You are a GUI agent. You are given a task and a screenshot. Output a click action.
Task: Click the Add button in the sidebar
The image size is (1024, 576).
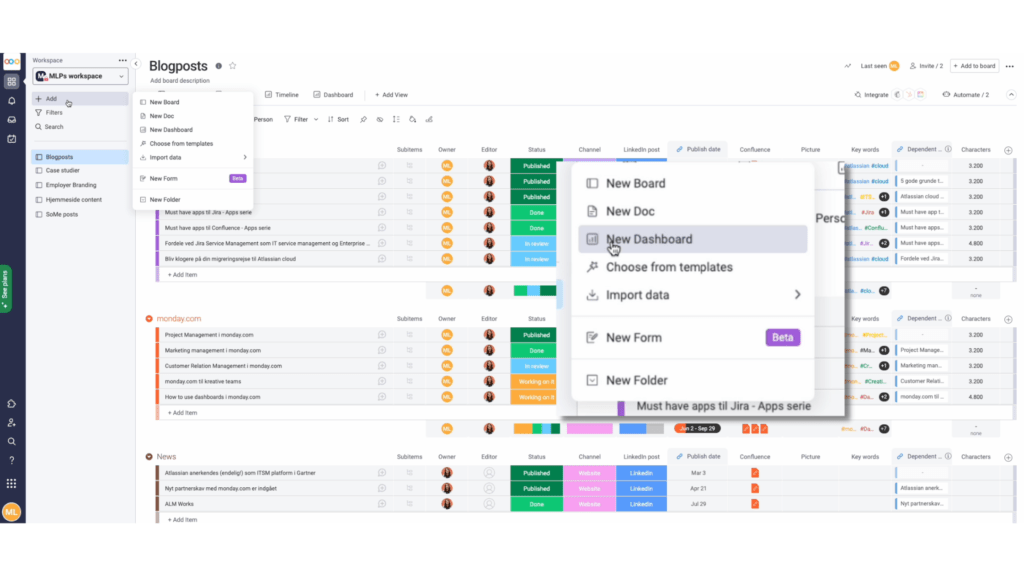[80, 99]
